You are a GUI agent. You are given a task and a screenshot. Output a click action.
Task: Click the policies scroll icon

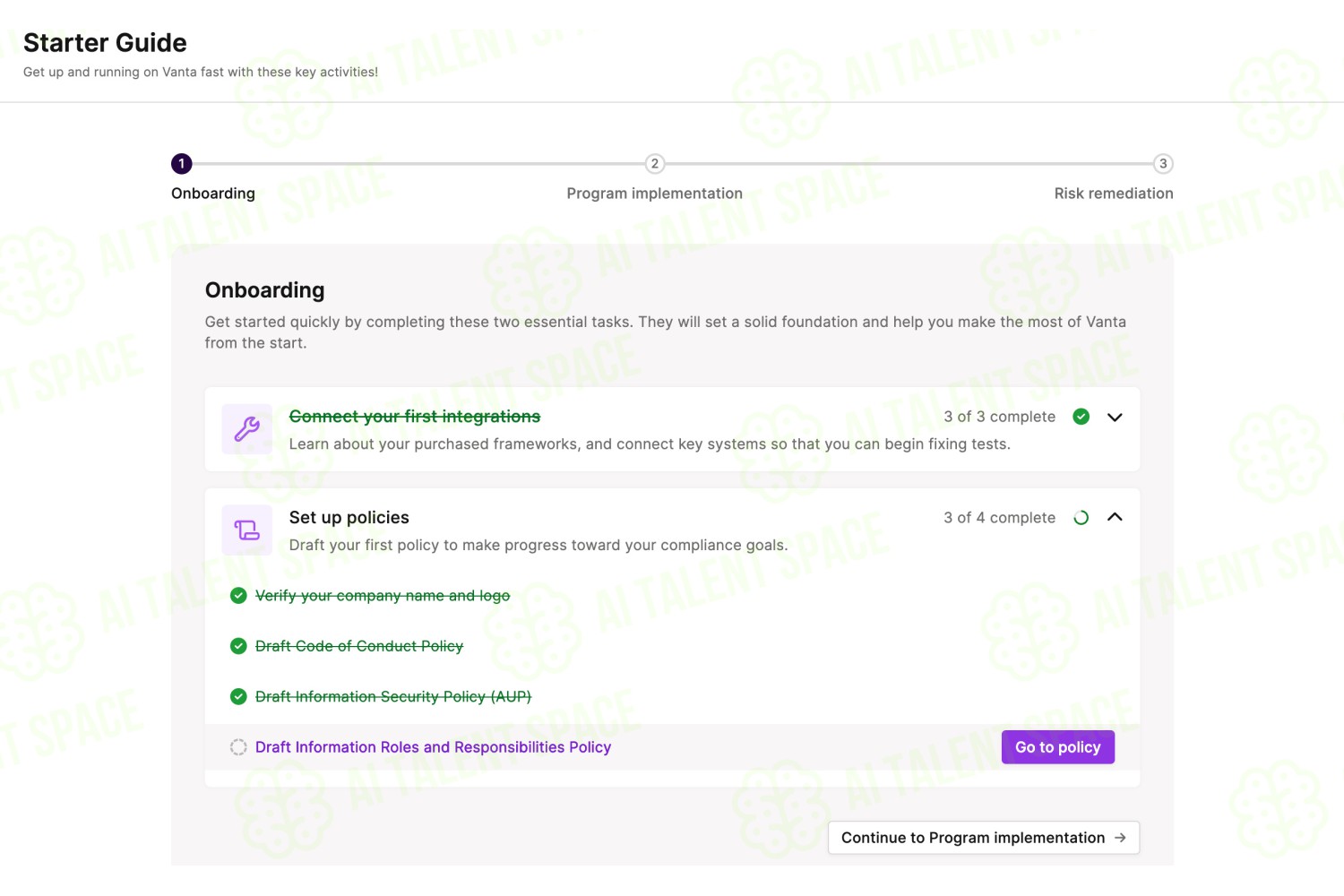tap(247, 530)
